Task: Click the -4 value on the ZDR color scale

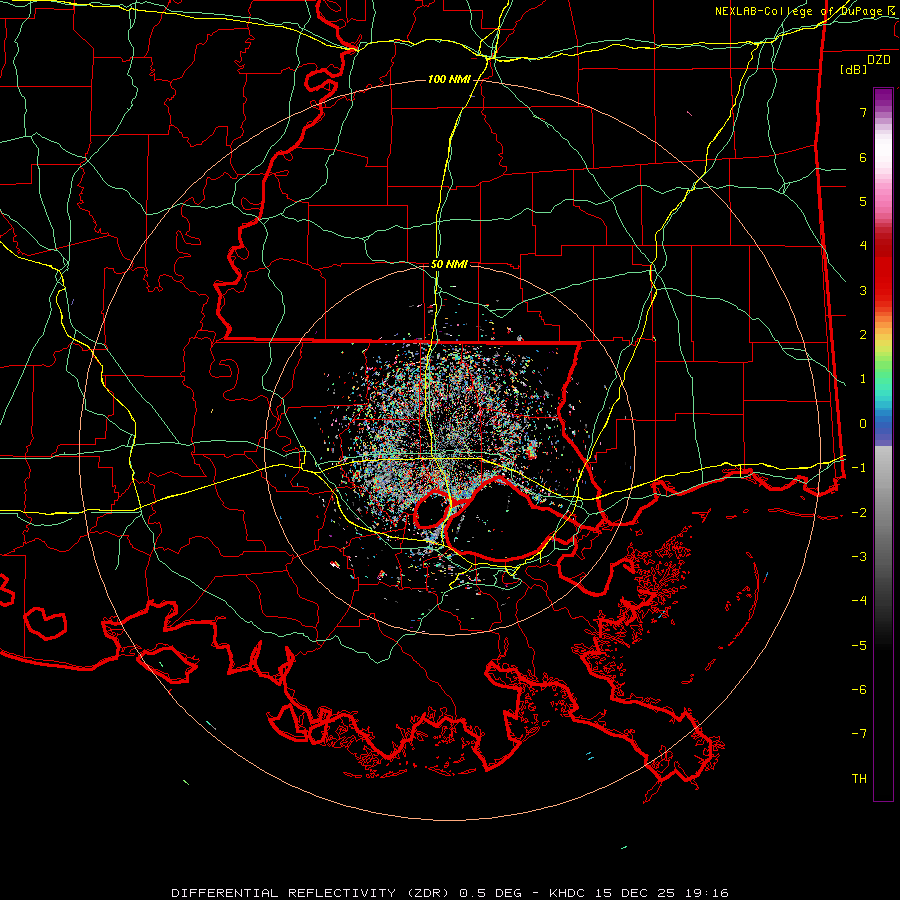Action: pyautogui.click(x=859, y=601)
